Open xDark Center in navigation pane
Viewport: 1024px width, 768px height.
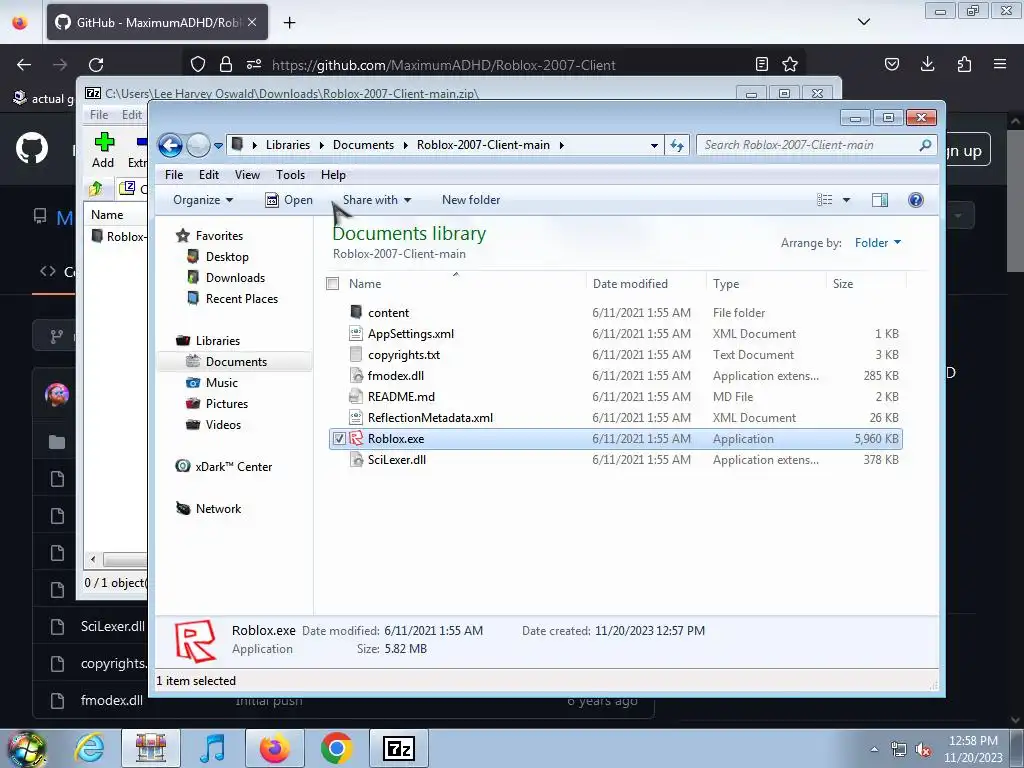point(233,467)
